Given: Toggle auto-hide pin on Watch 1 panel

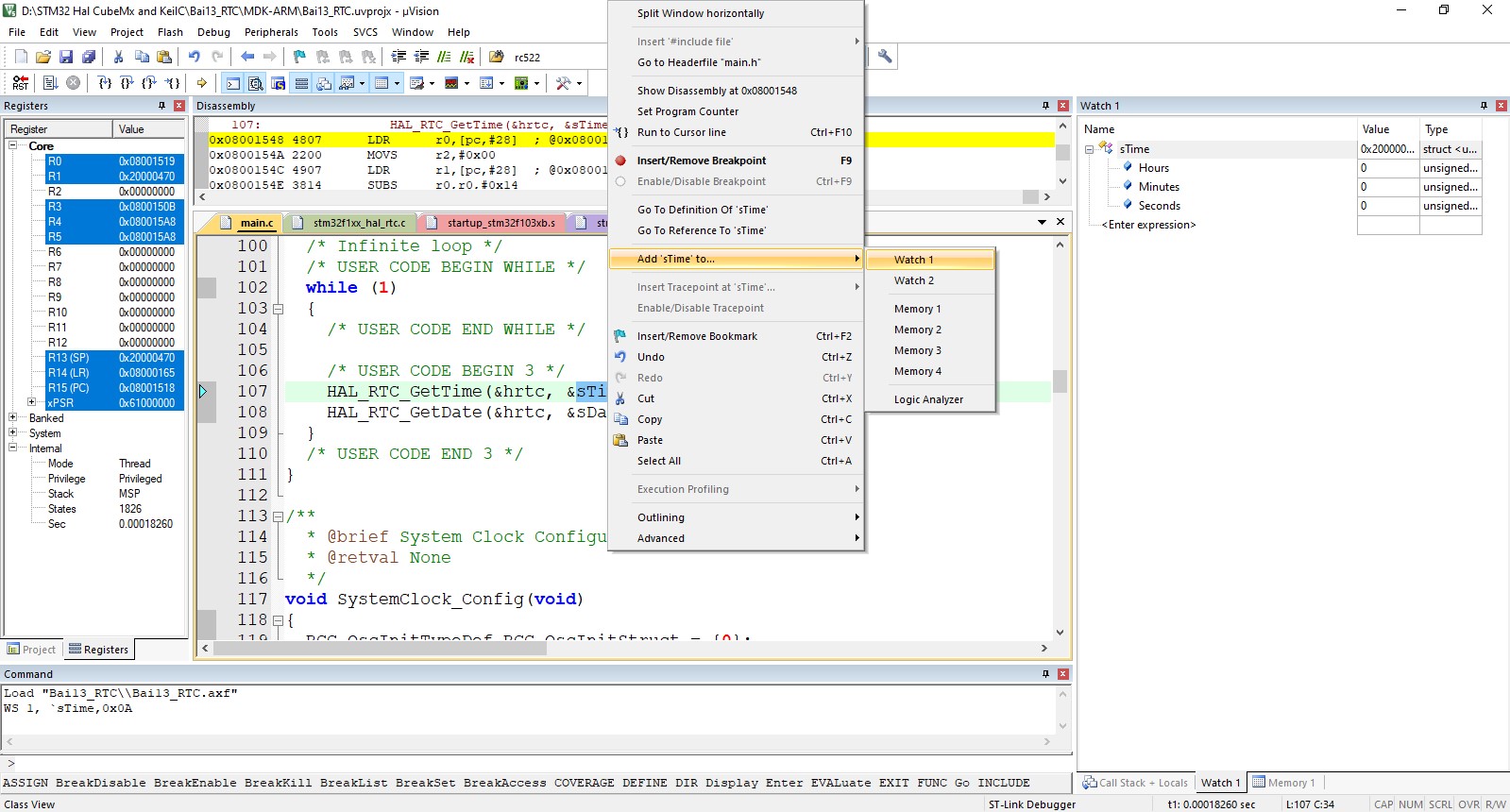Looking at the screenshot, I should point(1484,106).
